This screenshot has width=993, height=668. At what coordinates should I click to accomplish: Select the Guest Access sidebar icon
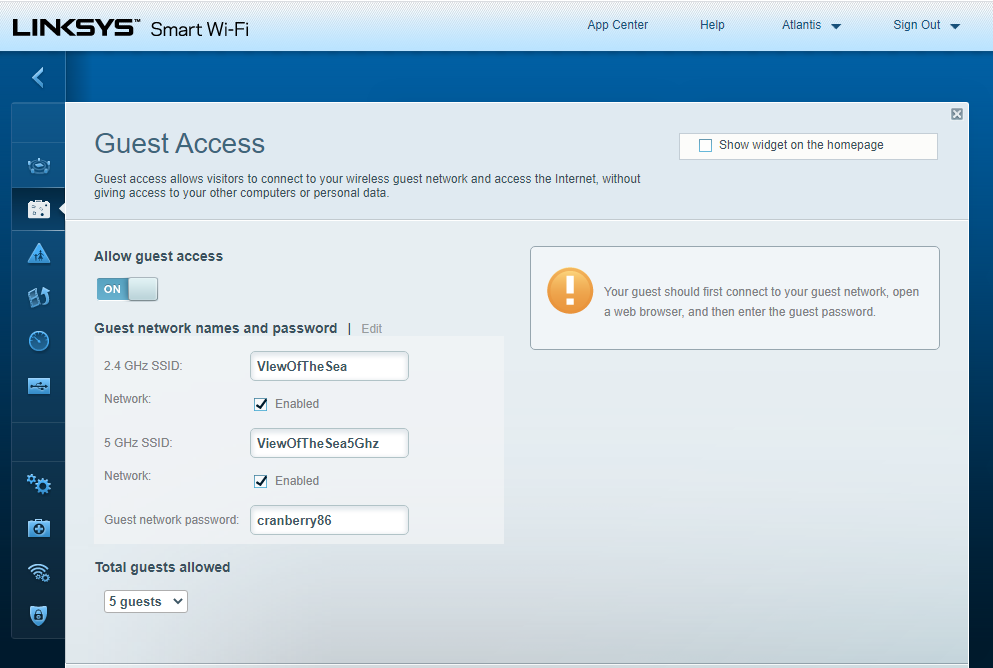click(37, 208)
